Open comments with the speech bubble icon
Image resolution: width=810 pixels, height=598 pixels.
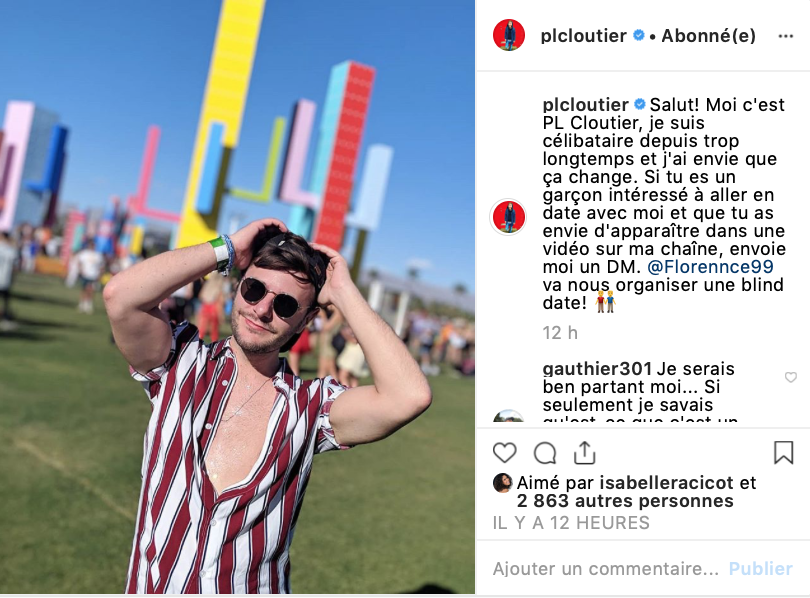pos(544,453)
